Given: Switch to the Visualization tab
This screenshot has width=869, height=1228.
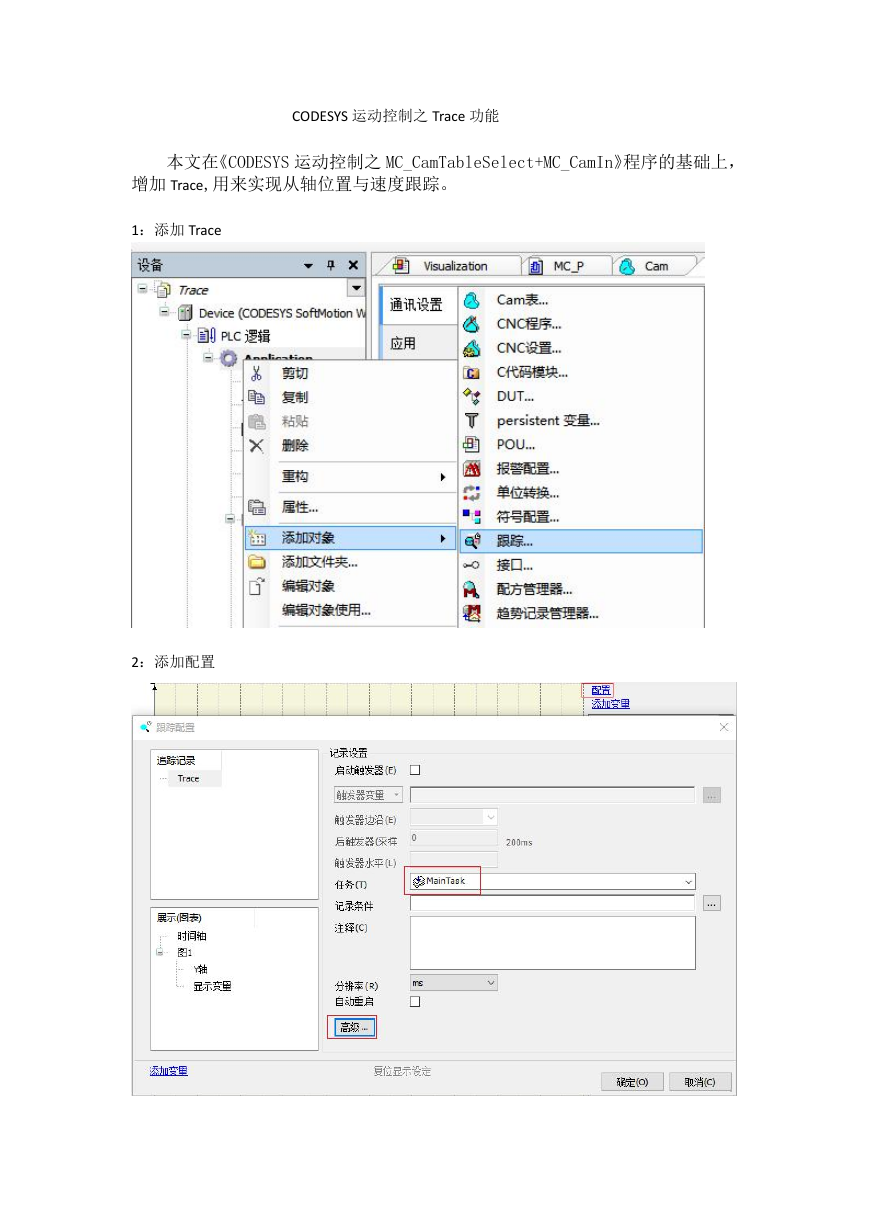Looking at the screenshot, I should [455, 266].
